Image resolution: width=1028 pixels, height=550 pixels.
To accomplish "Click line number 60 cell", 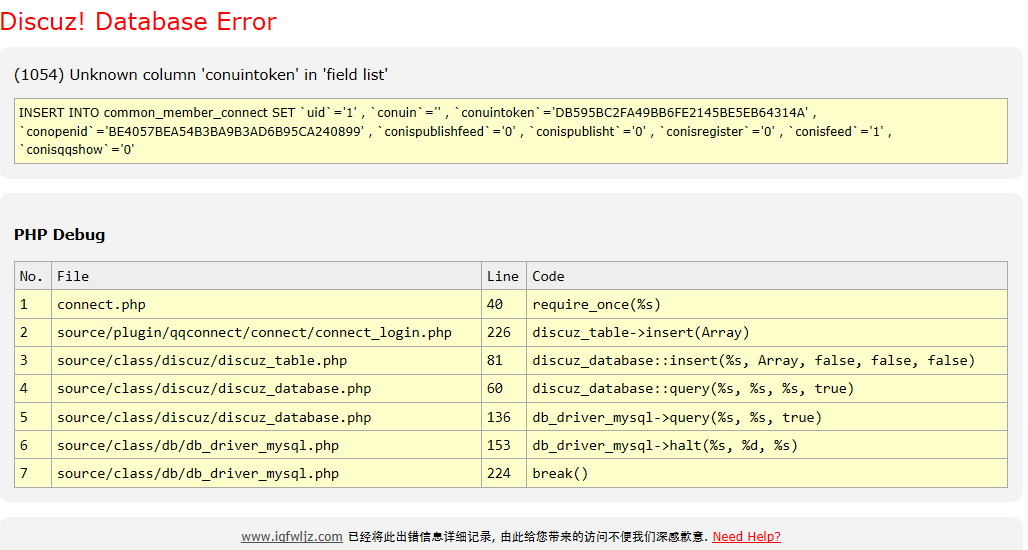I will point(504,389).
